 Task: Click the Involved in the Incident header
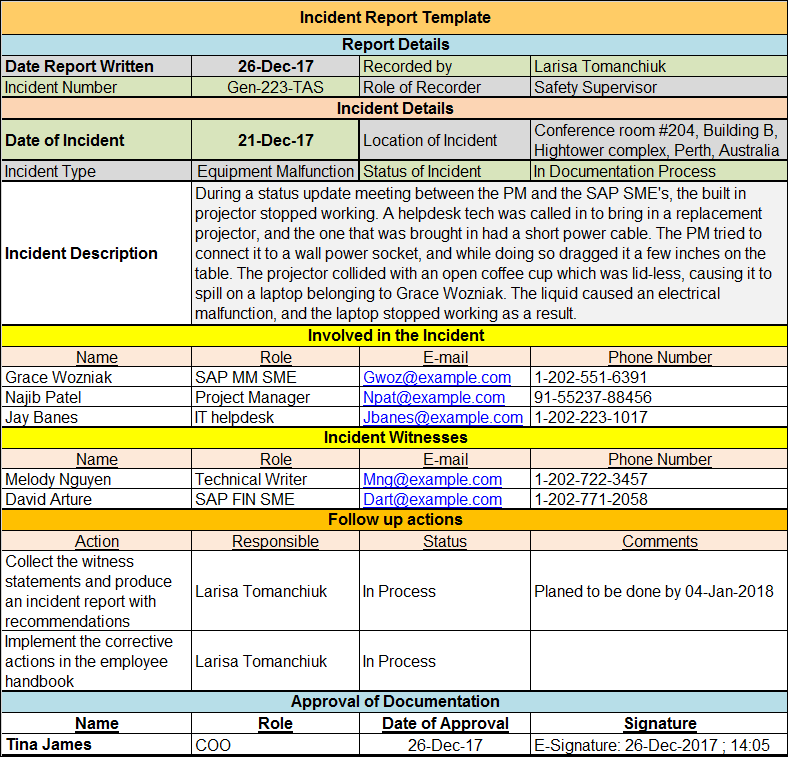point(394,336)
